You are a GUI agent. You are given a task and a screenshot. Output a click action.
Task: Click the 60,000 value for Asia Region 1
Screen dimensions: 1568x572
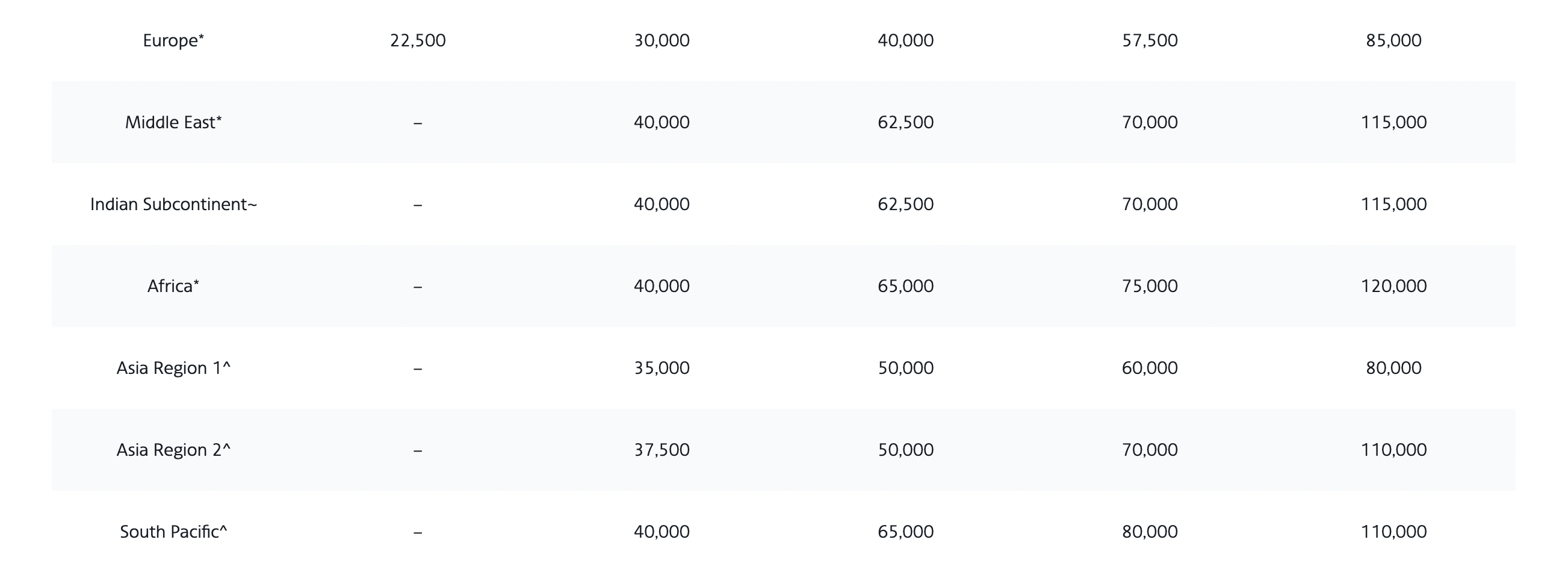pyautogui.click(x=1149, y=368)
